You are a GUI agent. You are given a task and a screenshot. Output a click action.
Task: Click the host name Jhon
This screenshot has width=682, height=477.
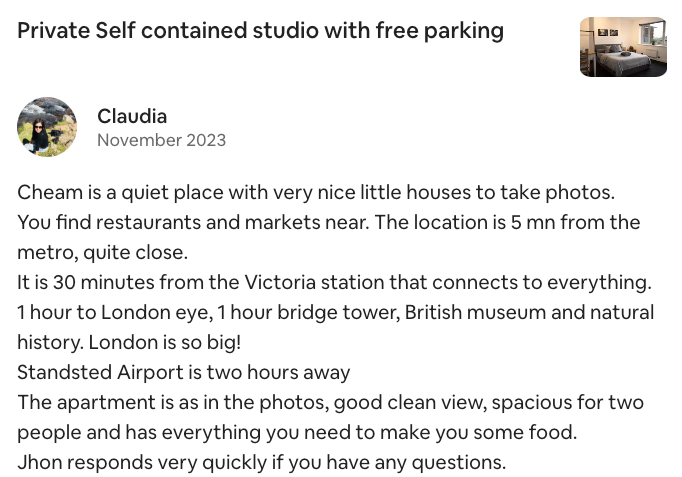pos(39,462)
